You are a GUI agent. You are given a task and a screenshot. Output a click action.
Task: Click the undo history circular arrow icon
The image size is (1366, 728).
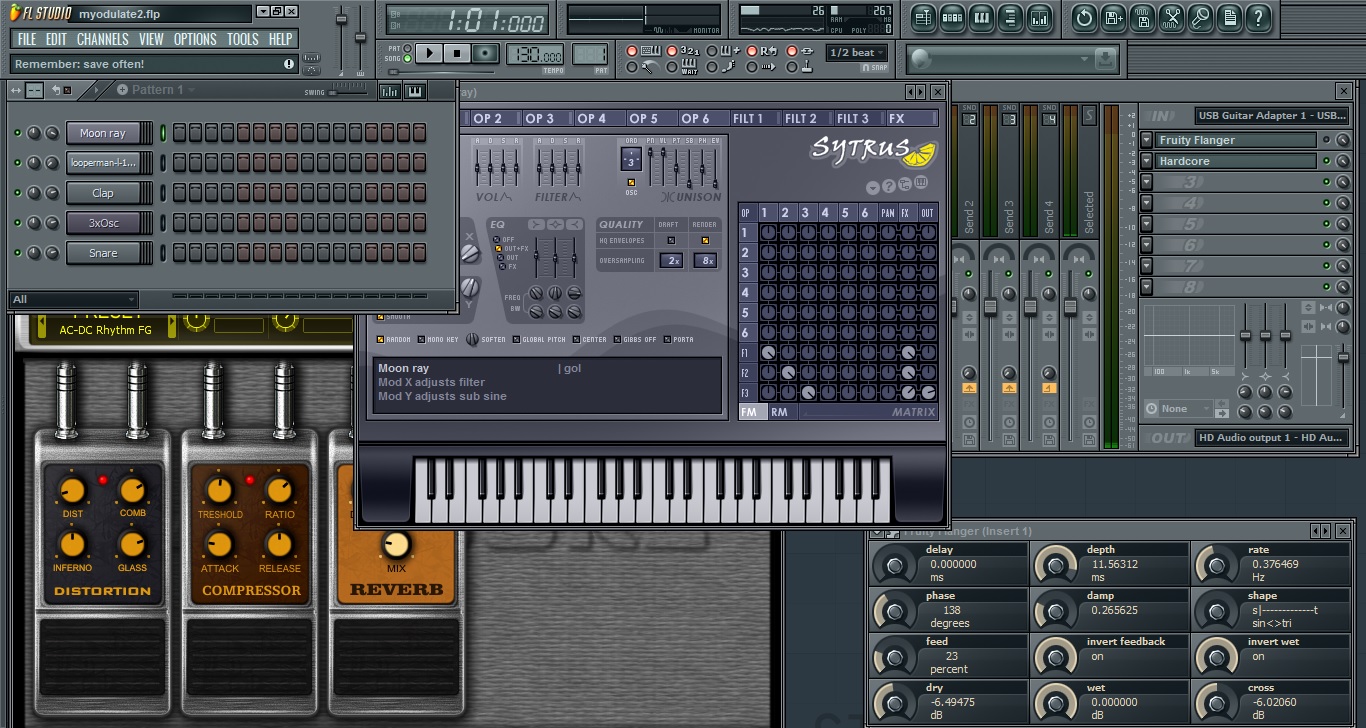tap(1084, 17)
